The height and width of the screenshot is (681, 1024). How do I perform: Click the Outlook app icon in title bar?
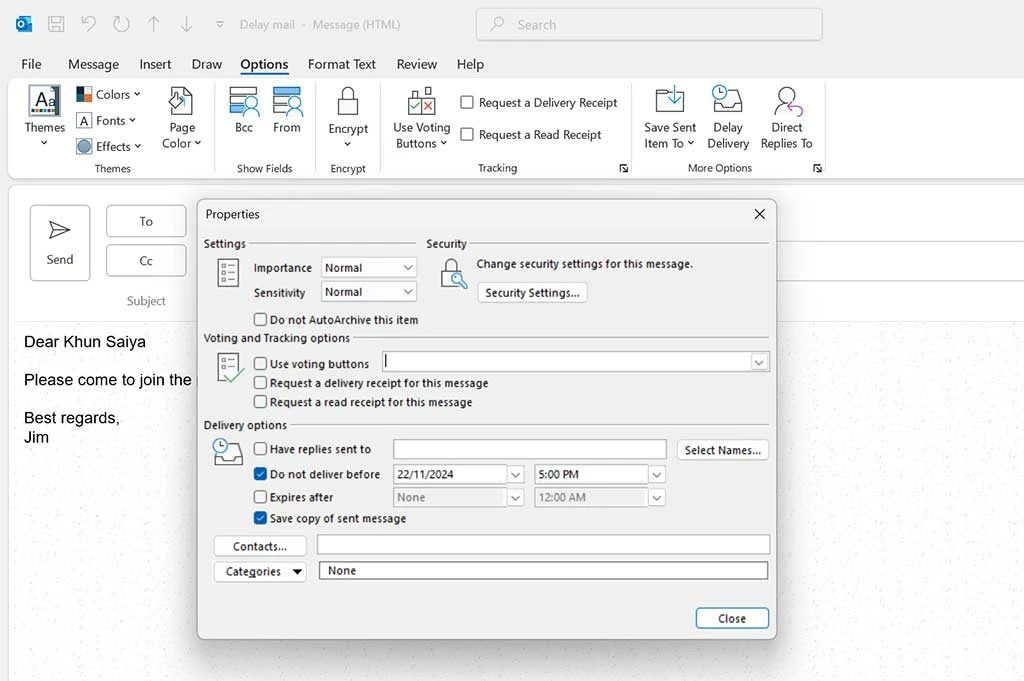(24, 25)
